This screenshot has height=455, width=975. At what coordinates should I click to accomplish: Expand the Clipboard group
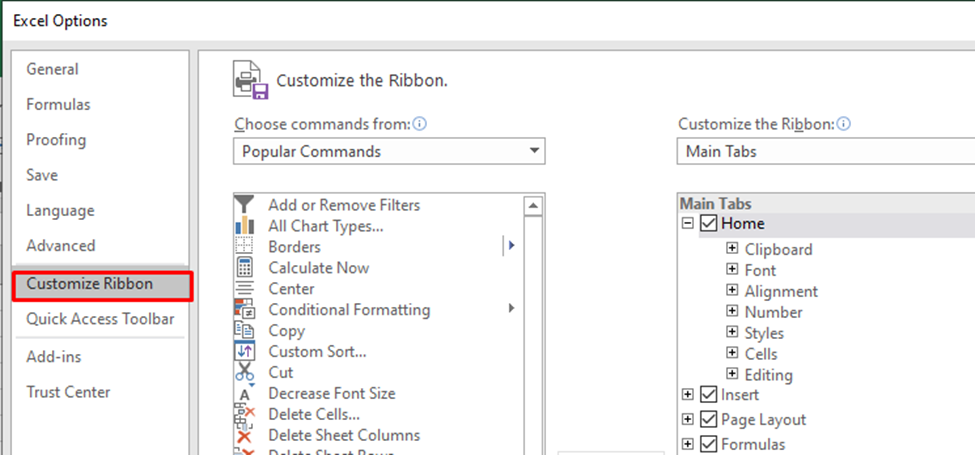click(x=732, y=249)
